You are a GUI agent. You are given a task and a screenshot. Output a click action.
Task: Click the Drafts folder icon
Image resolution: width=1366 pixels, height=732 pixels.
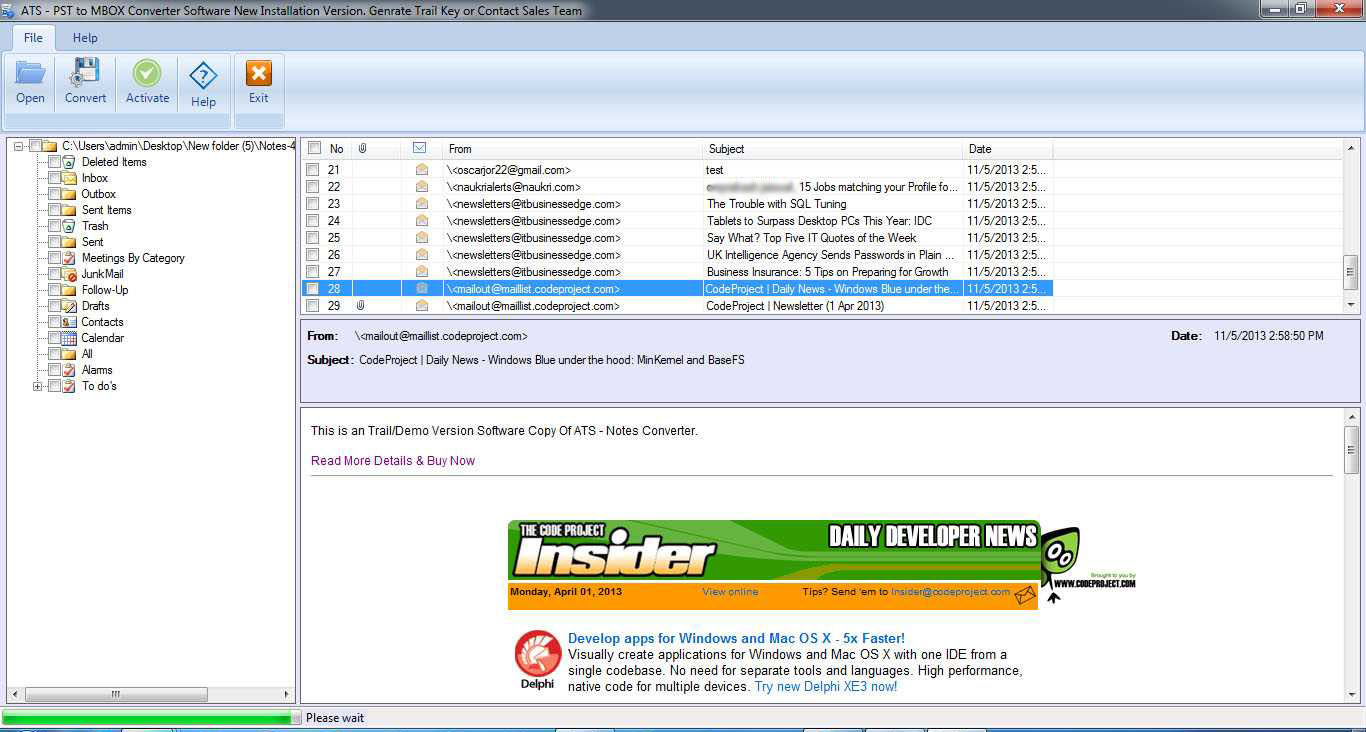click(x=69, y=306)
